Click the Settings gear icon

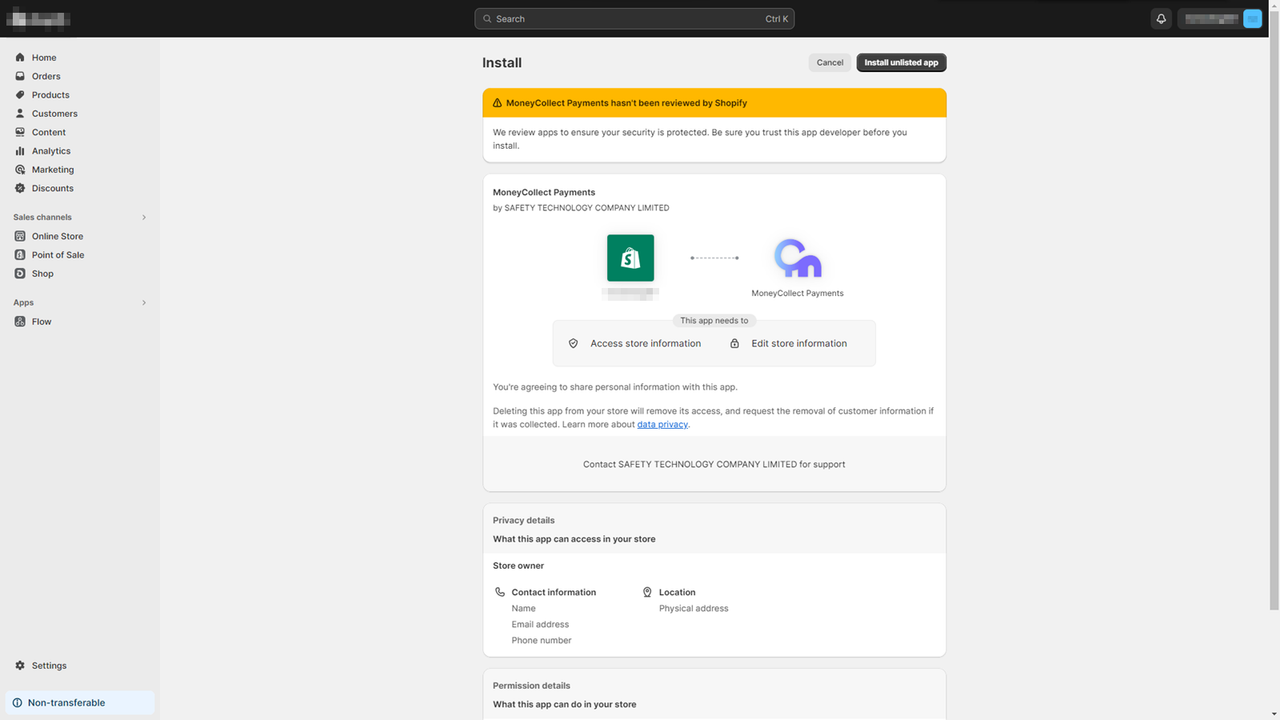tap(20, 666)
